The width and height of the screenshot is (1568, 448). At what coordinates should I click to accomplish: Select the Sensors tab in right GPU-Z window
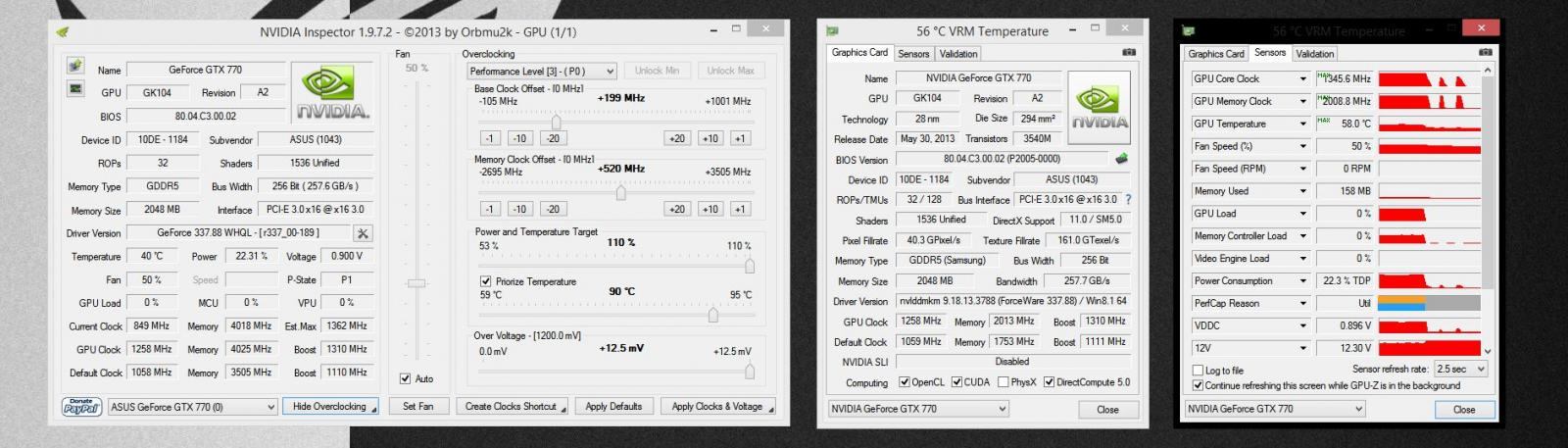click(x=1270, y=53)
